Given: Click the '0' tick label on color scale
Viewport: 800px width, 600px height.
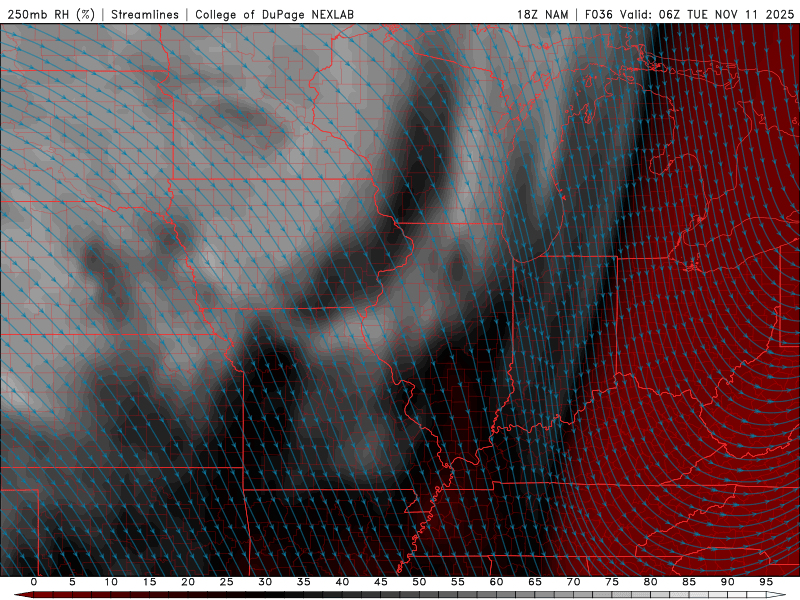Looking at the screenshot, I should click(34, 582).
